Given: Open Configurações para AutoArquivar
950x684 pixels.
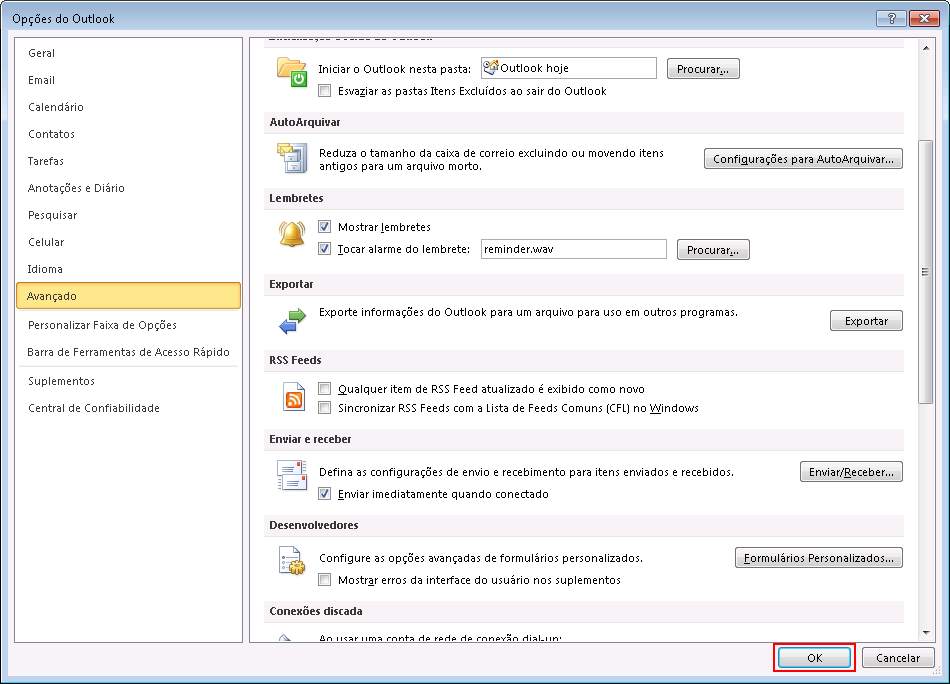Looking at the screenshot, I should [803, 159].
